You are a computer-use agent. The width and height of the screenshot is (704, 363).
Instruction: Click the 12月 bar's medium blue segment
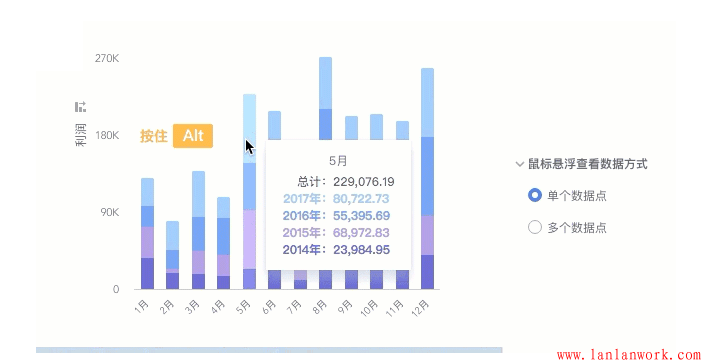tap(427, 177)
